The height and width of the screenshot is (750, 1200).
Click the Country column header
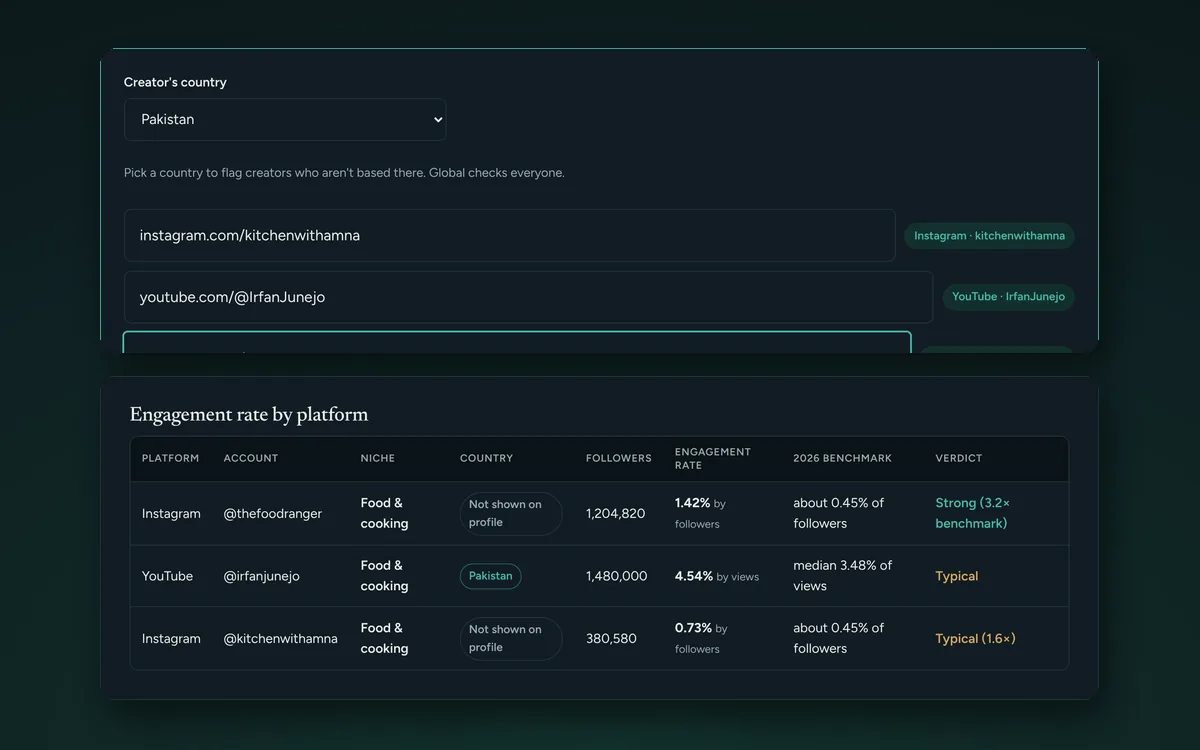pyautogui.click(x=486, y=458)
